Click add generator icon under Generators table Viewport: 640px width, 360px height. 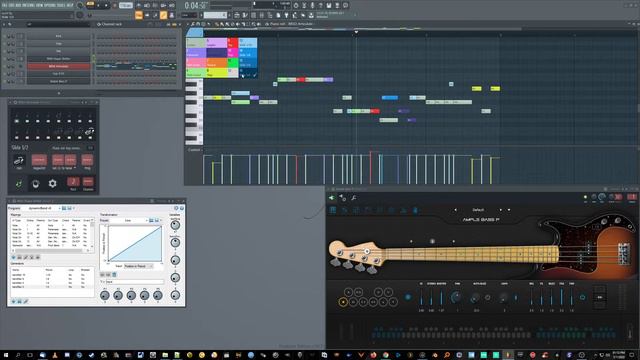[x=13, y=301]
